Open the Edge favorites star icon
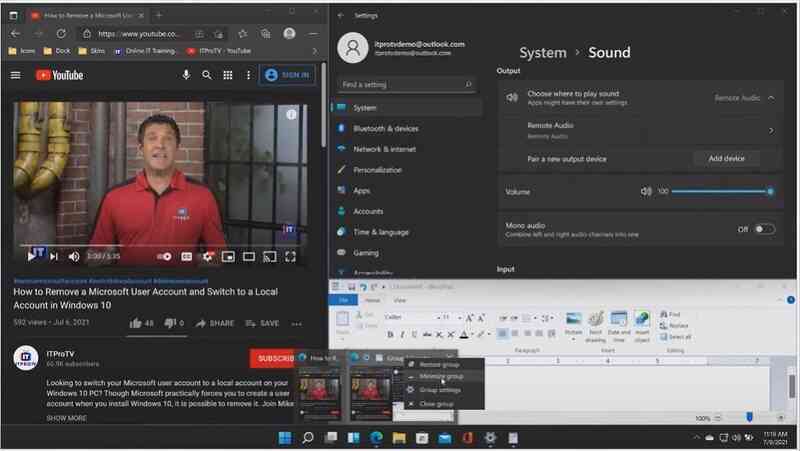Viewport: 800px width, 451px height. [242, 34]
